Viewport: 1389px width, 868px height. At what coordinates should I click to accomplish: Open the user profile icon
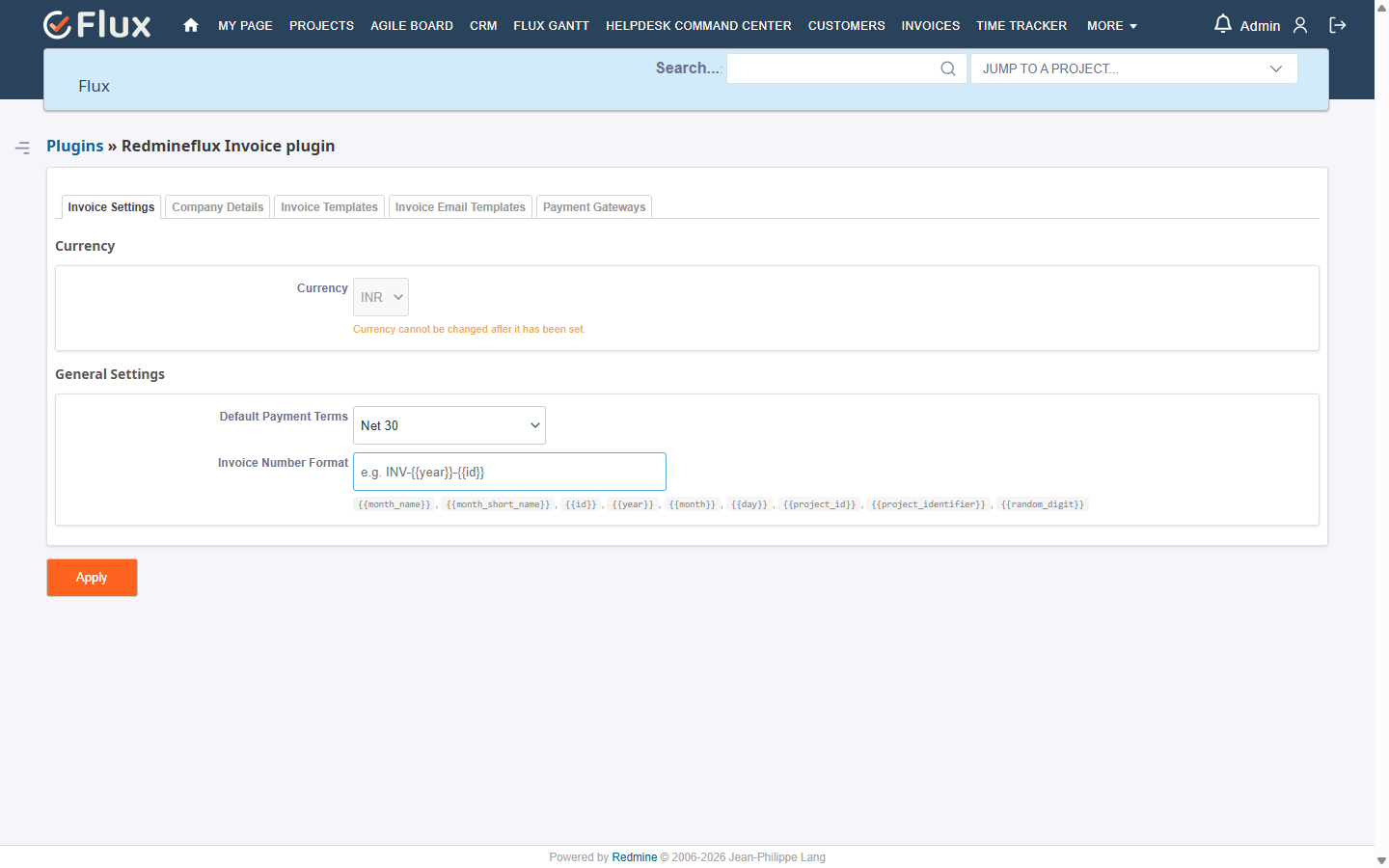1300,25
